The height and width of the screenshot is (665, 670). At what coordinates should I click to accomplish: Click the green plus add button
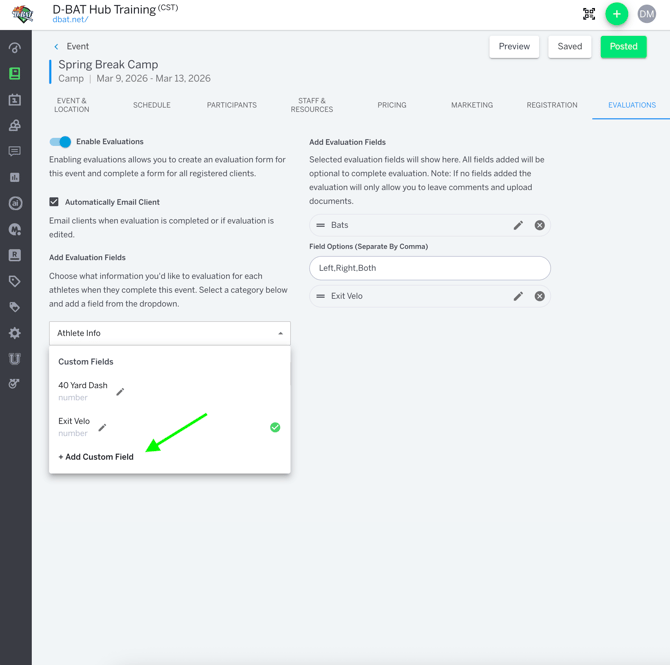coord(617,14)
